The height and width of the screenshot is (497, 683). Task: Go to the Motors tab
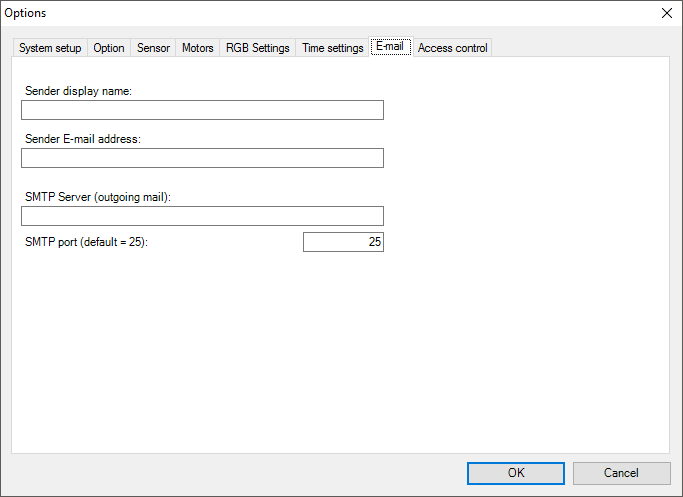click(197, 48)
